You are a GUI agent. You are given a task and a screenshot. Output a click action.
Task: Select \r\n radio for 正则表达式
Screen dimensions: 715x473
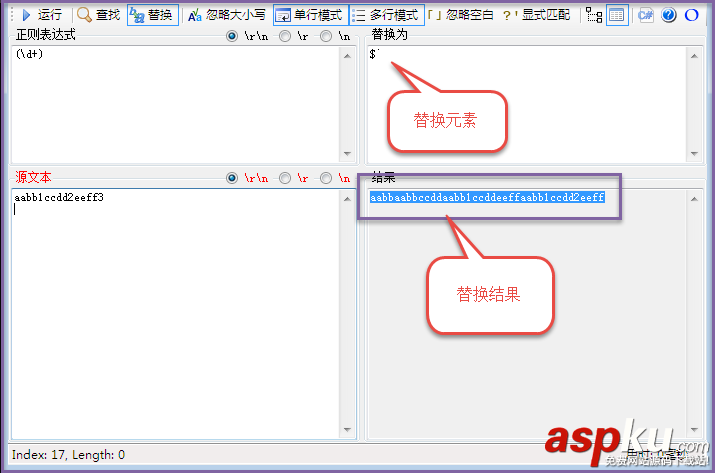click(x=232, y=36)
